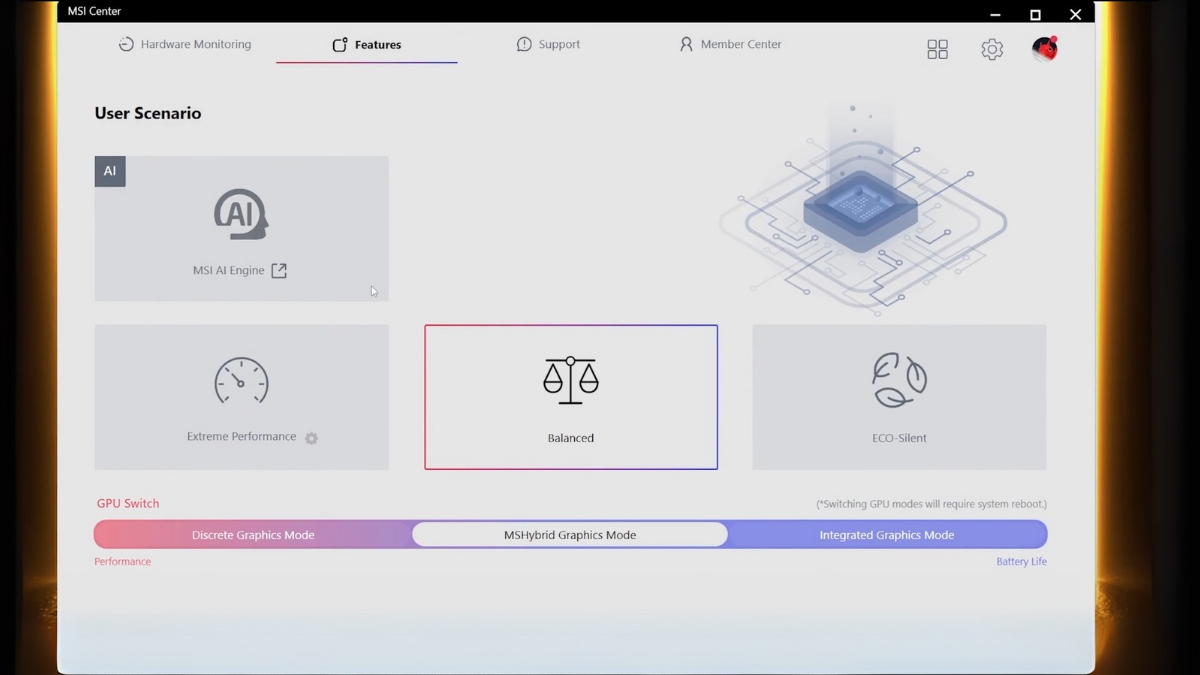Open the Support tab
Screen dimensions: 1200x675
coord(548,45)
